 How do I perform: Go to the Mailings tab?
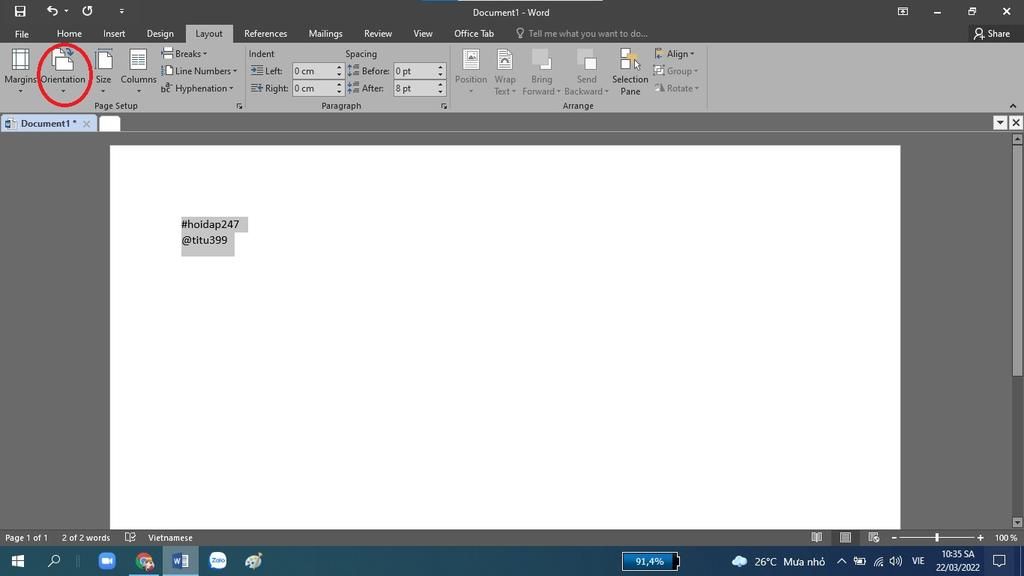[x=325, y=33]
